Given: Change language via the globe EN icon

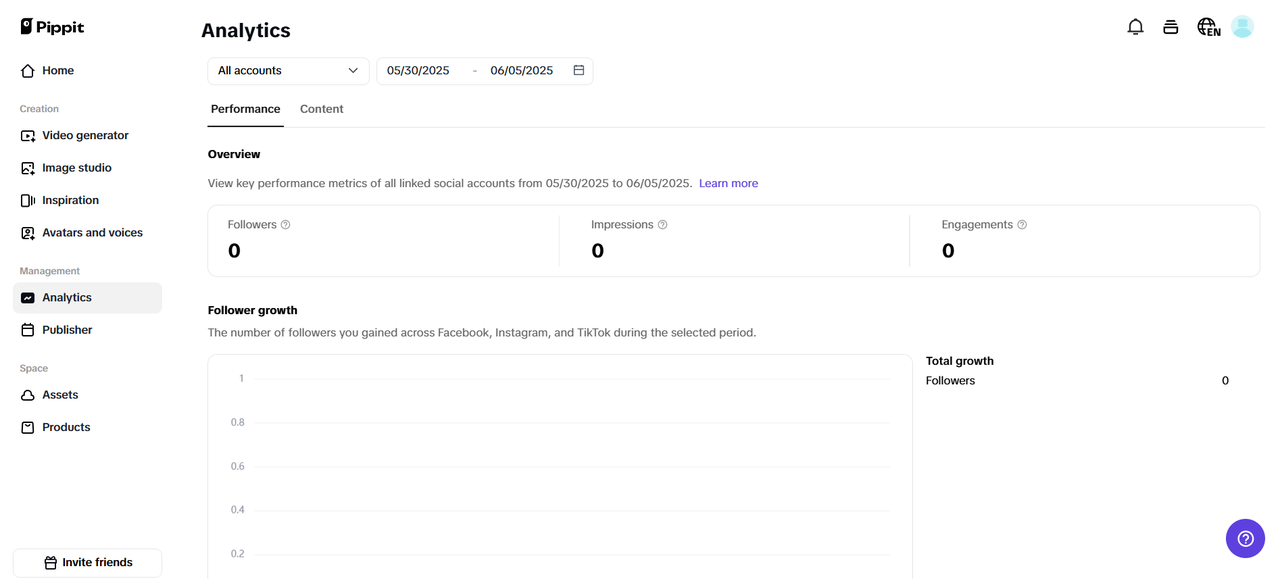Looking at the screenshot, I should [x=1208, y=27].
